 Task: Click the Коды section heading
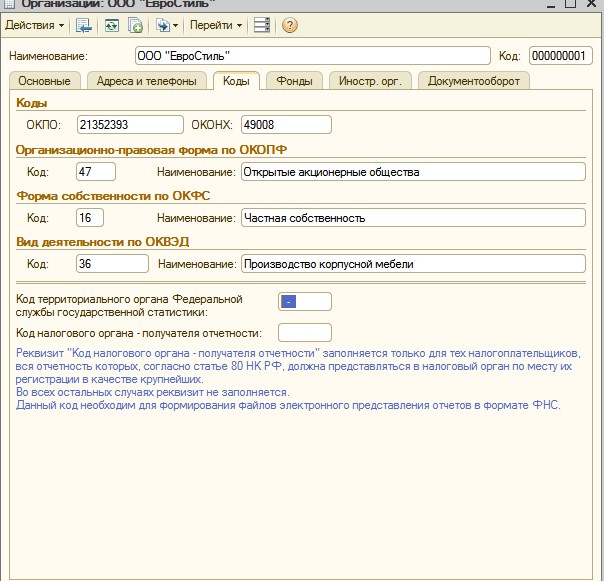32,103
